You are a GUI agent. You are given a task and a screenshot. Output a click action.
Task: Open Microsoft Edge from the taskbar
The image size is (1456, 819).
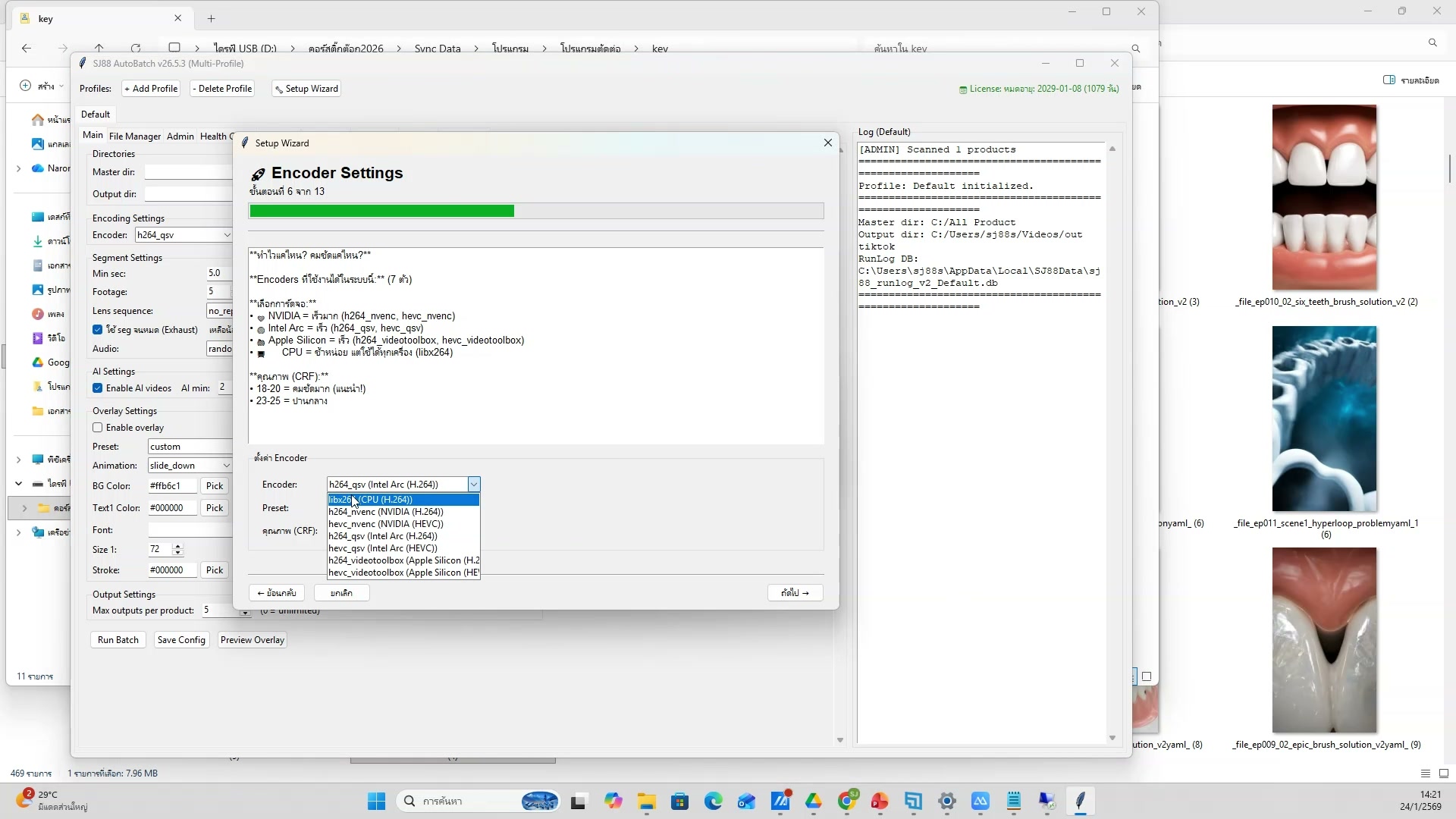tap(713, 801)
